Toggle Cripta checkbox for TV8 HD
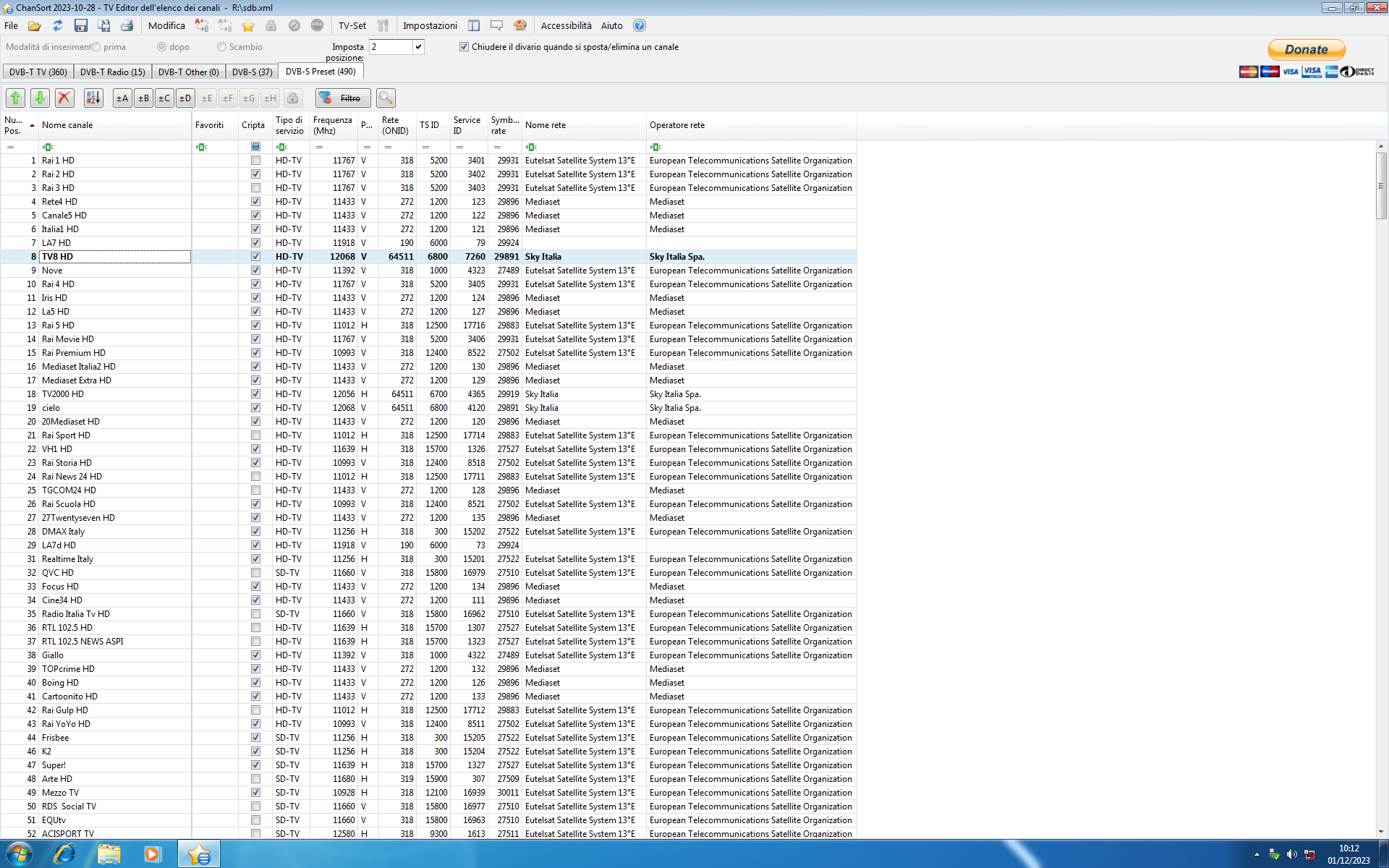 tap(255, 257)
